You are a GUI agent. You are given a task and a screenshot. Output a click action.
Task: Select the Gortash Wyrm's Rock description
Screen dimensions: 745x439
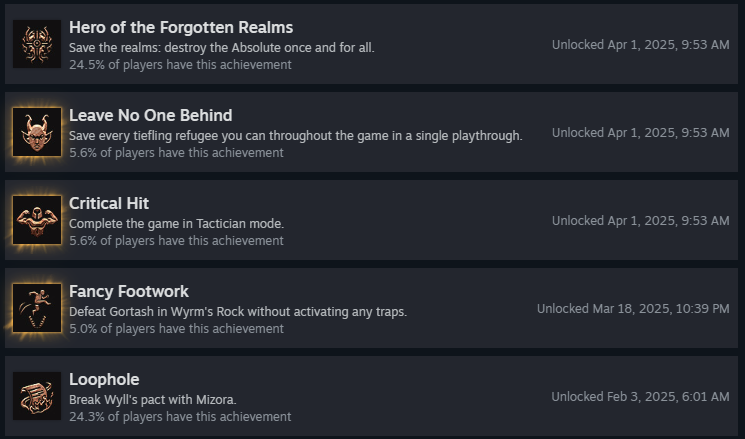[x=238, y=312]
